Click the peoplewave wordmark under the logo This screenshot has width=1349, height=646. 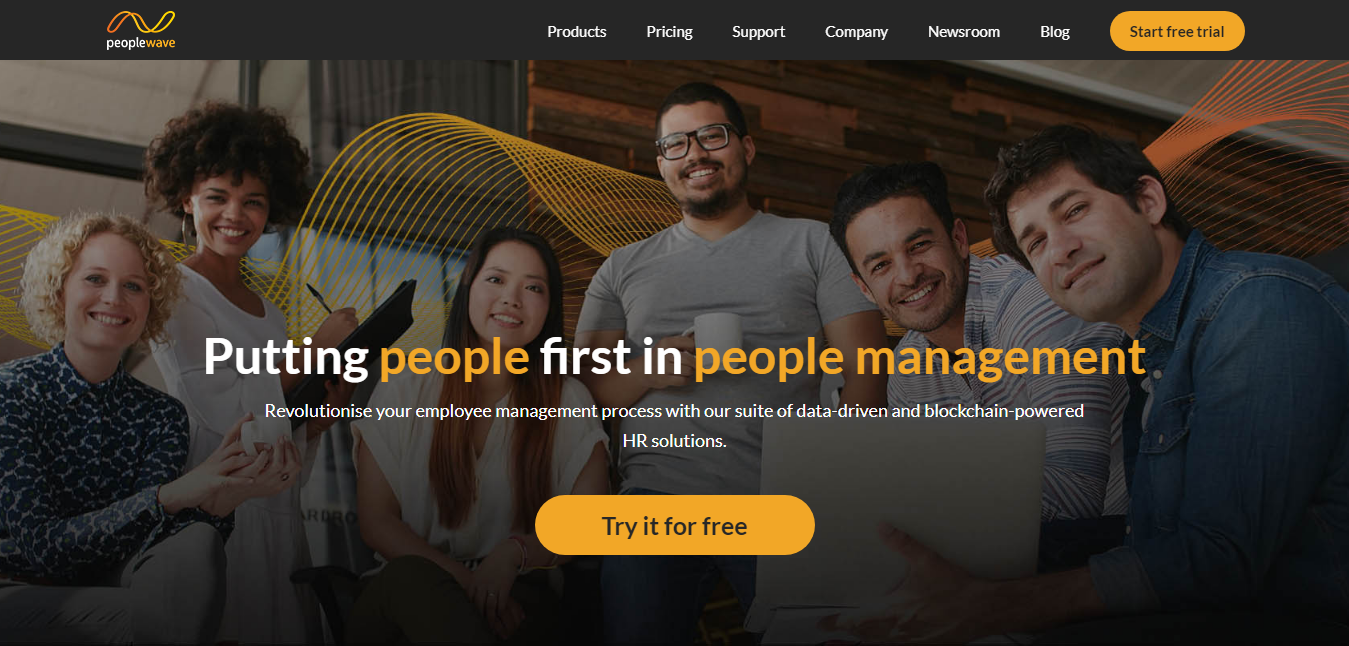141,43
